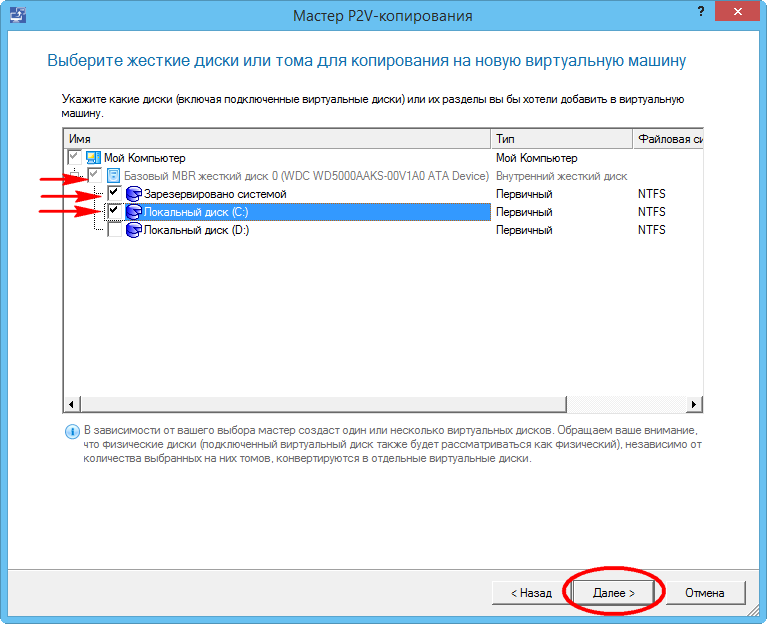Screen dimensions: 767x624
Task: Toggle the Мой Компьютер checkbox
Action: point(74,157)
